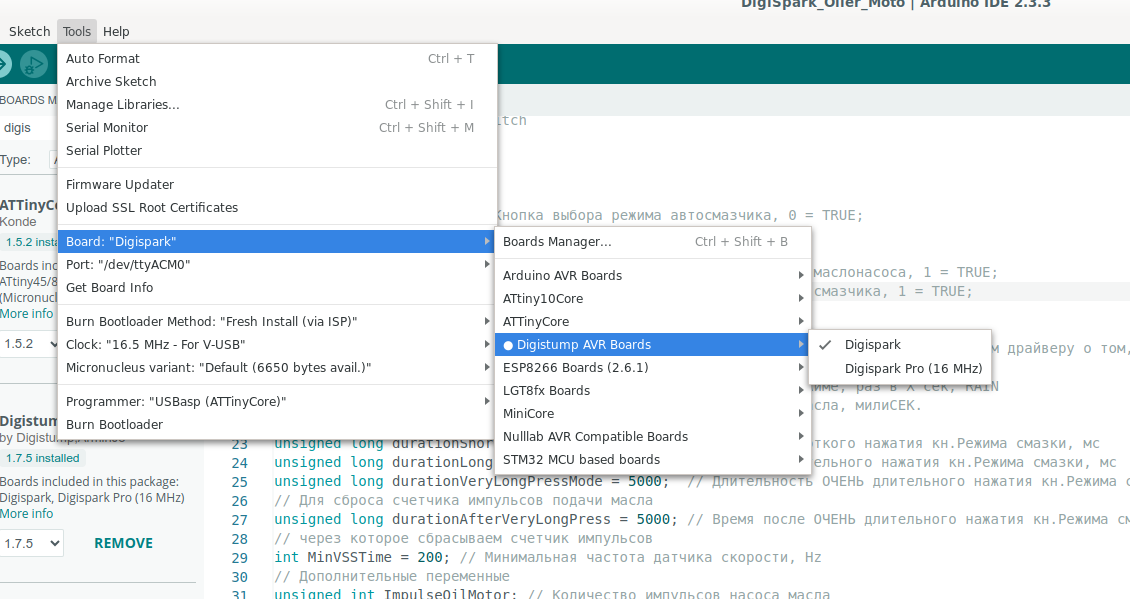This screenshot has height=599, width=1130.
Task: Expand the Programmer USBasp submenu
Action: (277, 401)
